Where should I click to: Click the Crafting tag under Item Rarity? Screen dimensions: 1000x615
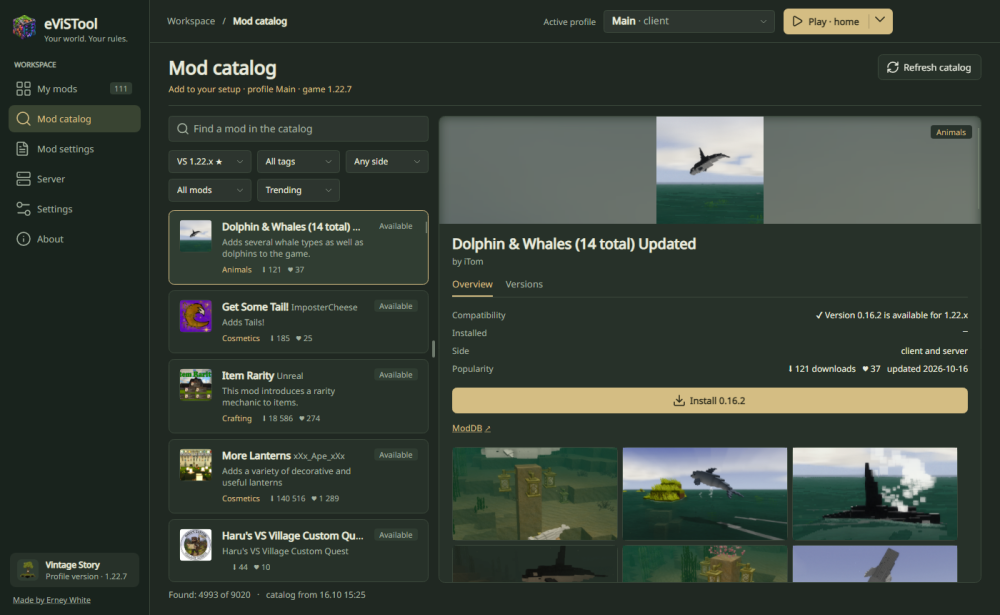[237, 419]
